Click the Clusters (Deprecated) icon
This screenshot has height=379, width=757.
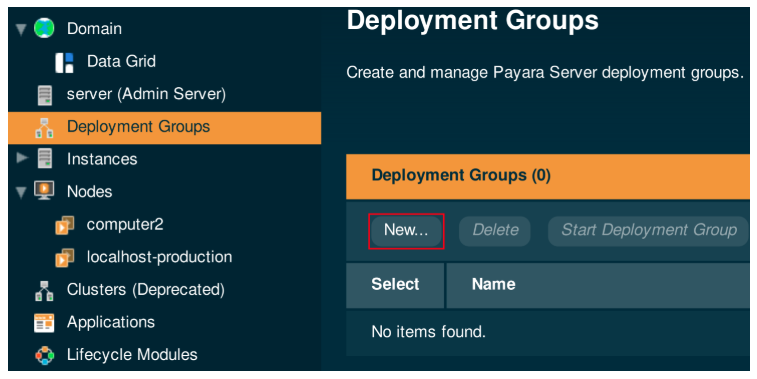pyautogui.click(x=44, y=291)
